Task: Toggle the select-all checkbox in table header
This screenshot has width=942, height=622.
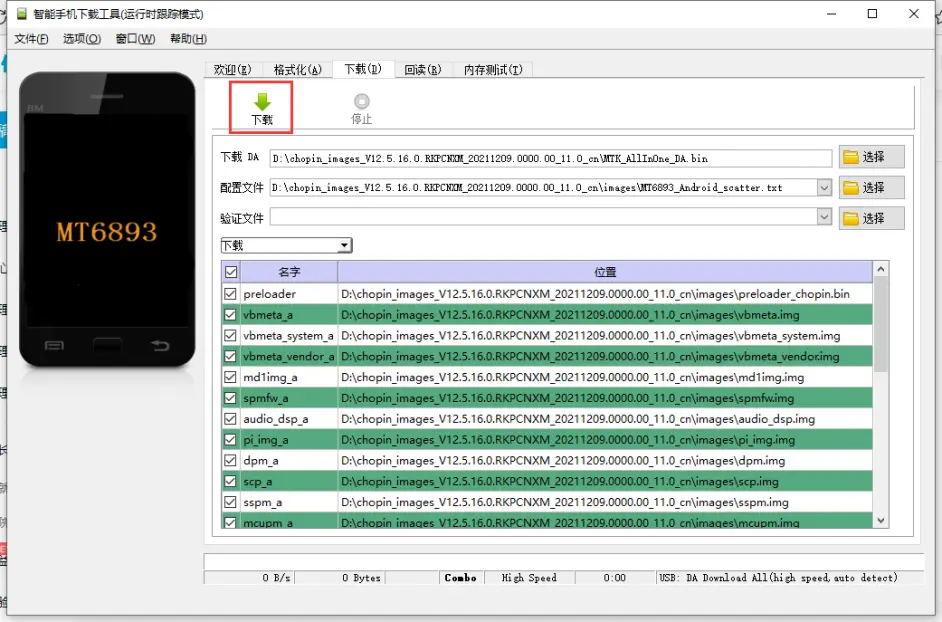Action: click(x=231, y=272)
